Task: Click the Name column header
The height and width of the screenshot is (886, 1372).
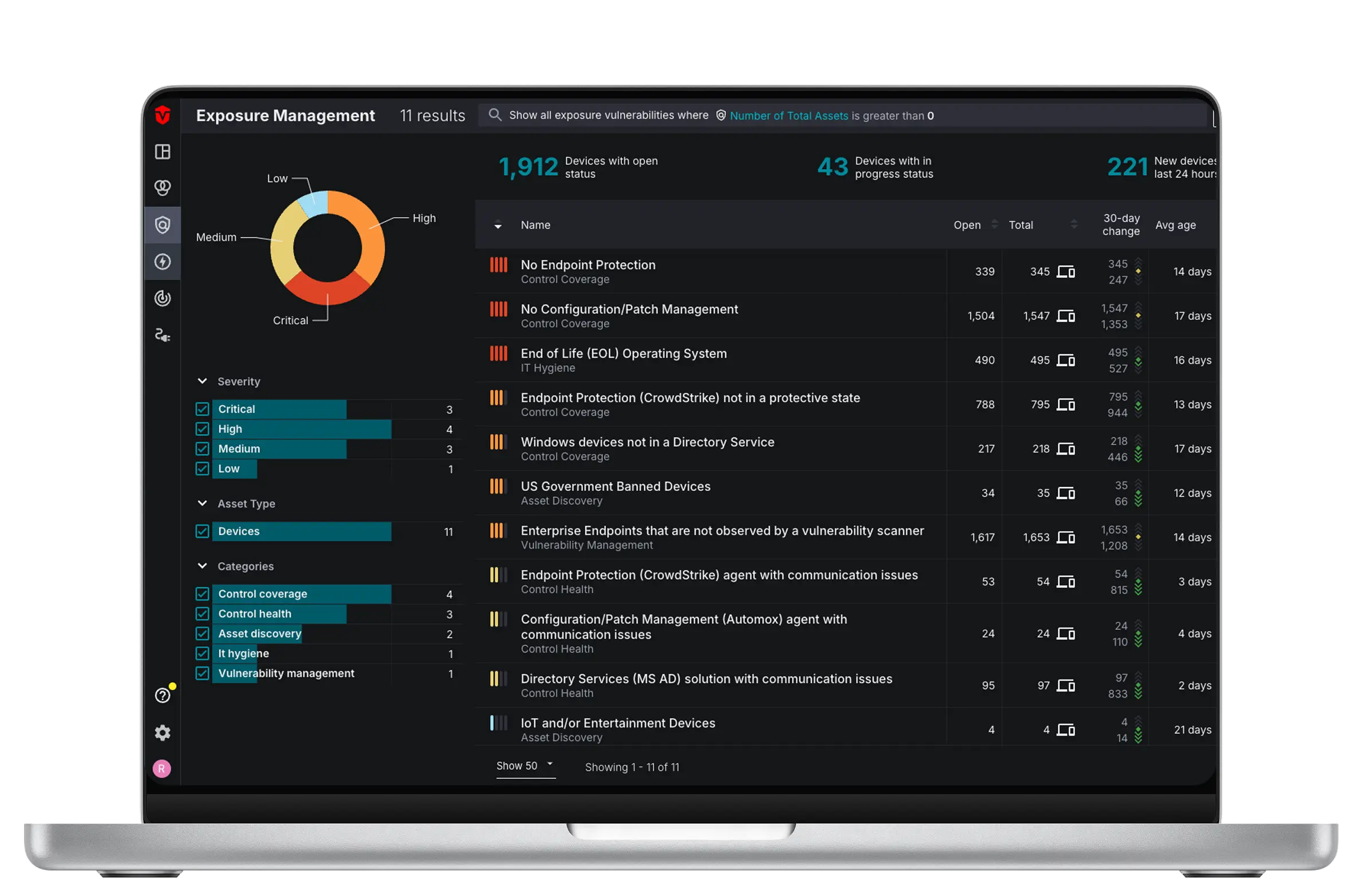Action: (x=535, y=225)
